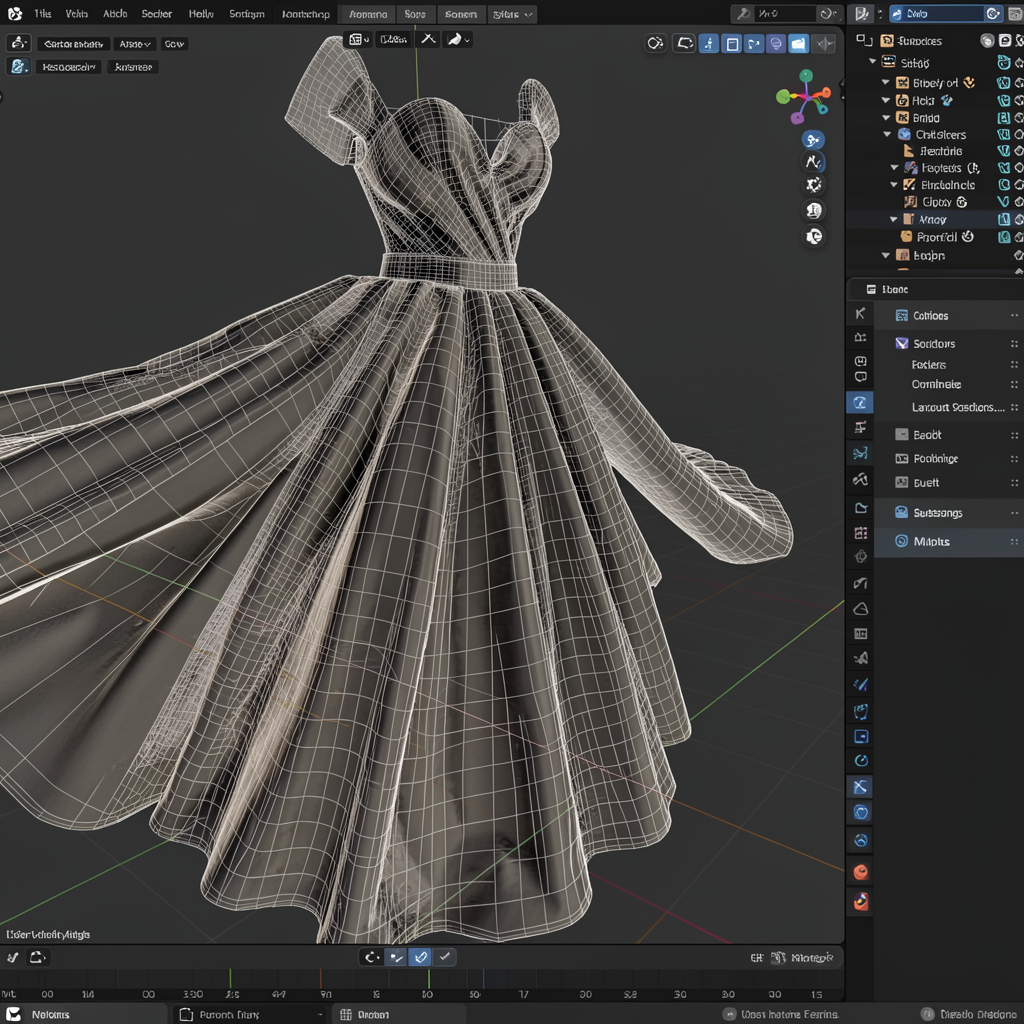Click the navigation gizmo axis widget
The height and width of the screenshot is (1024, 1024).
tap(805, 97)
